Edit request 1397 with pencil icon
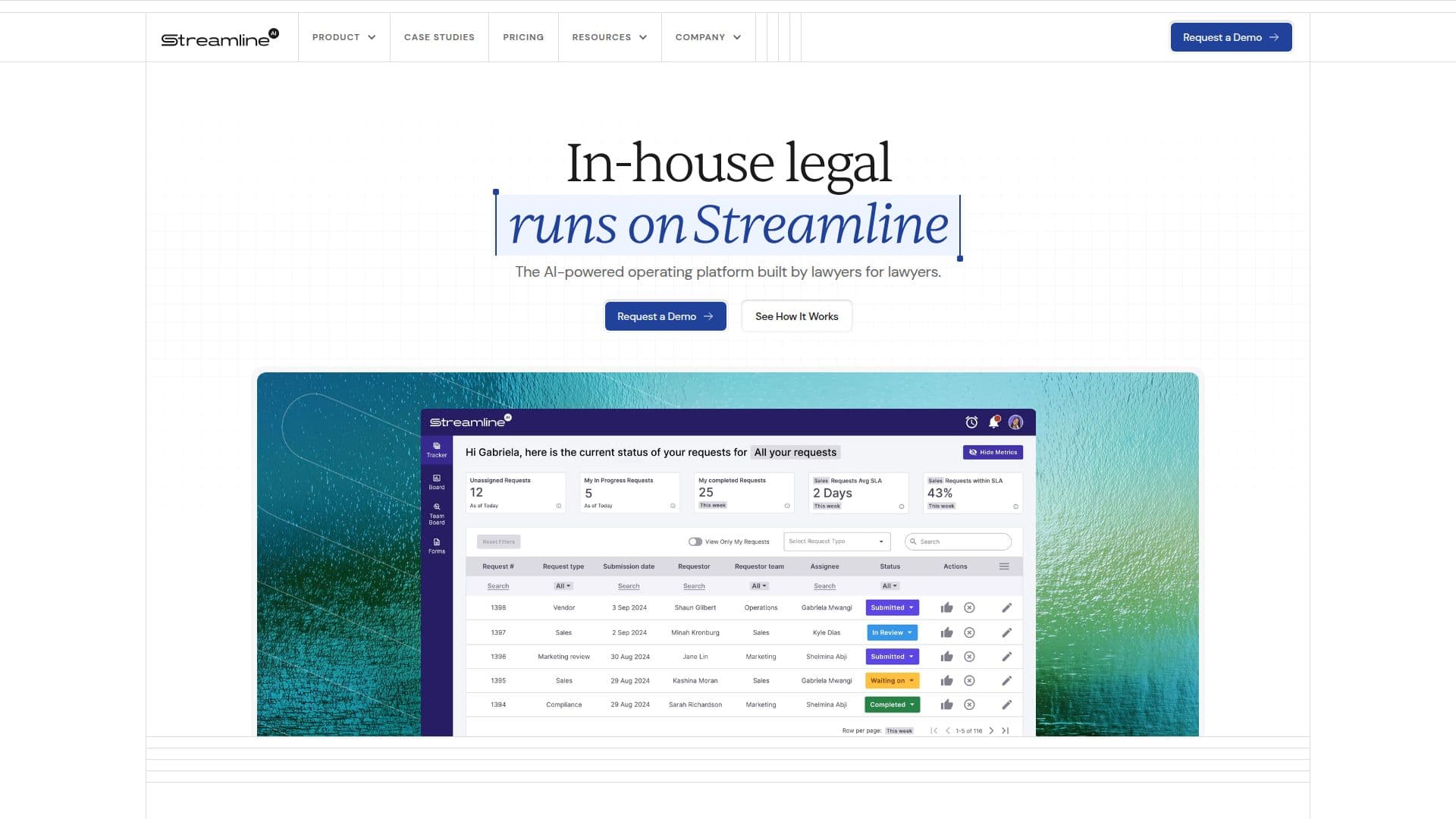This screenshot has height=819, width=1456. tap(1007, 632)
